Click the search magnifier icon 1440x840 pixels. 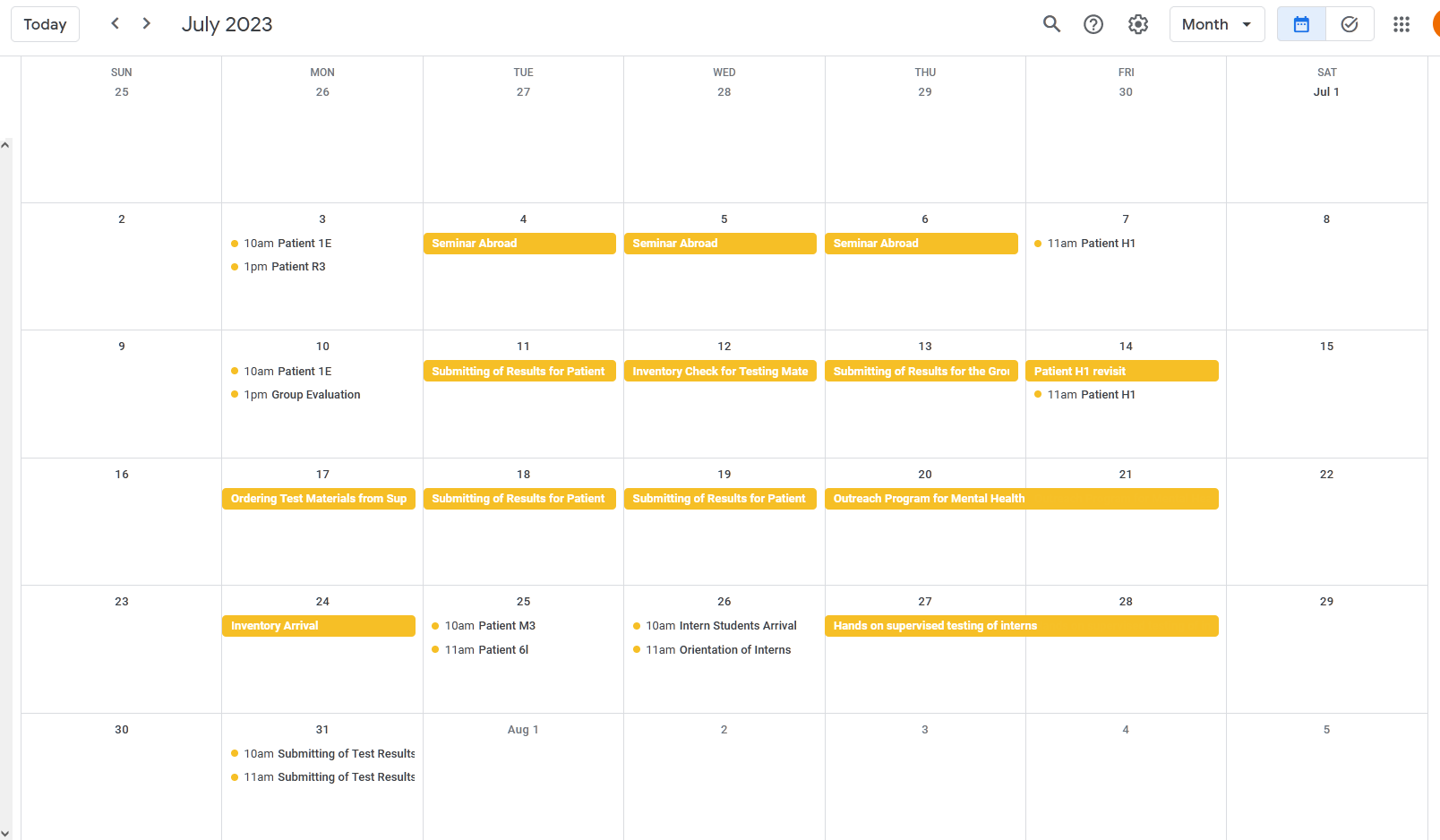click(x=1051, y=24)
